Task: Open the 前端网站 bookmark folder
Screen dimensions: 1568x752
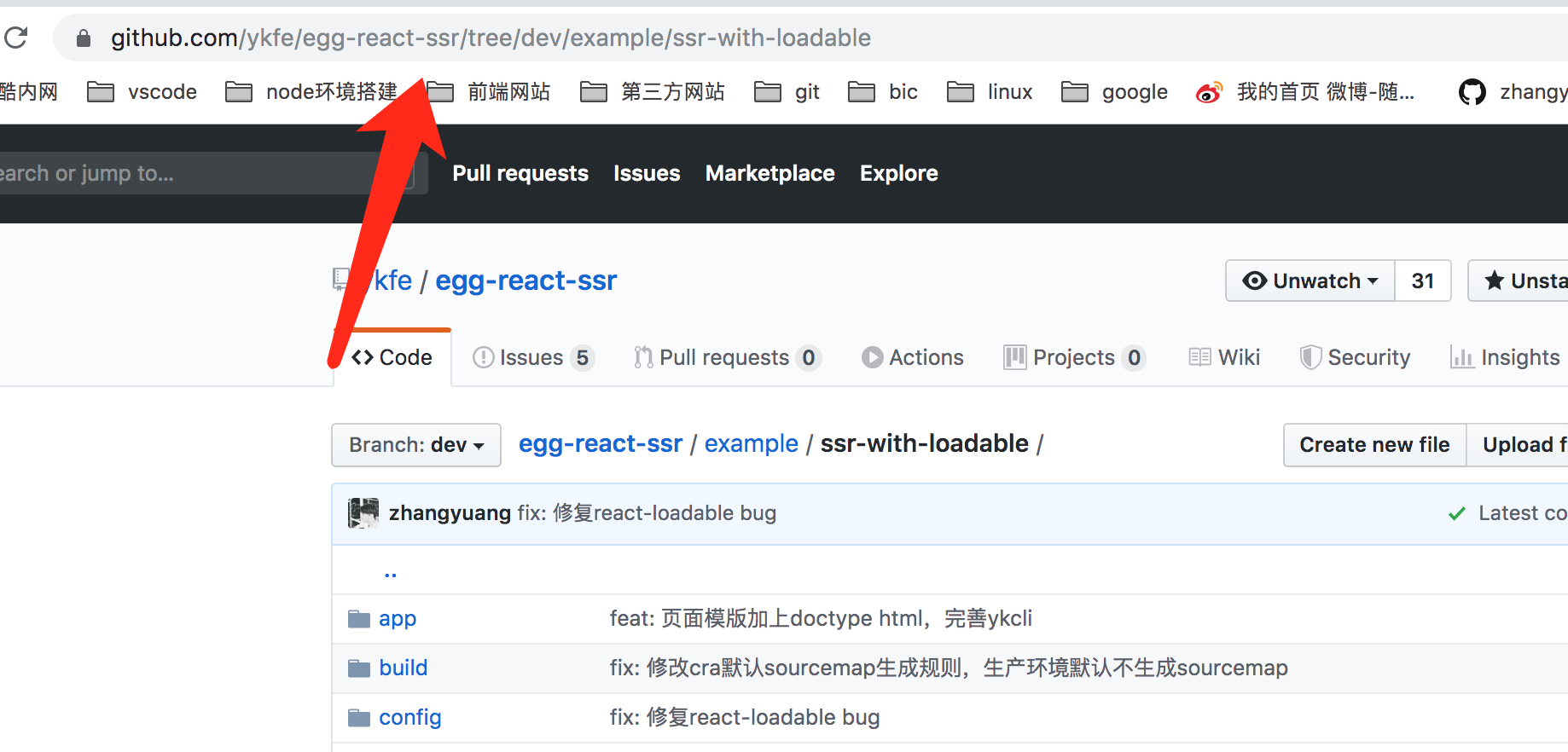Action: pos(489,91)
